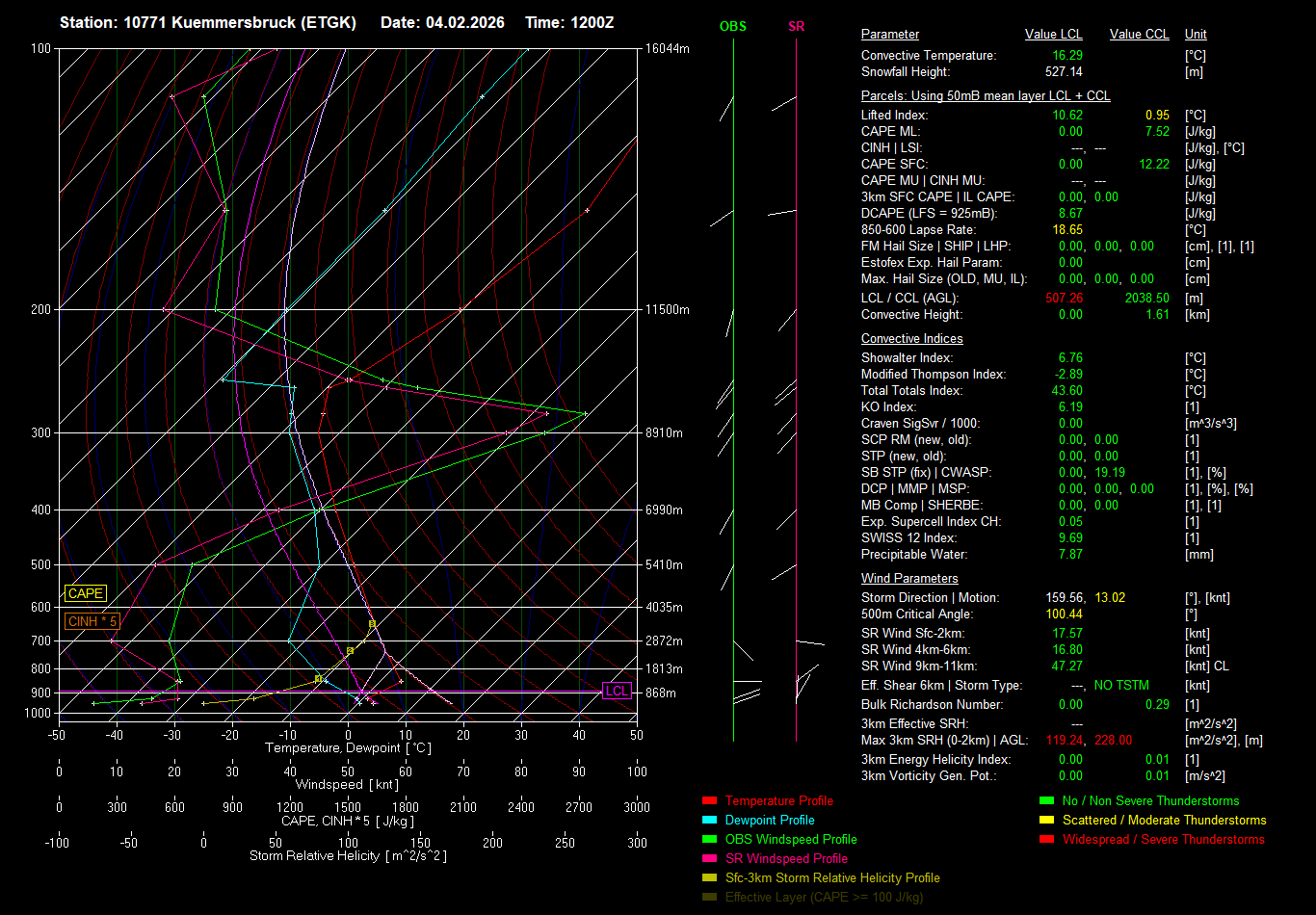Click the Value CCL column header

[x=1139, y=35]
